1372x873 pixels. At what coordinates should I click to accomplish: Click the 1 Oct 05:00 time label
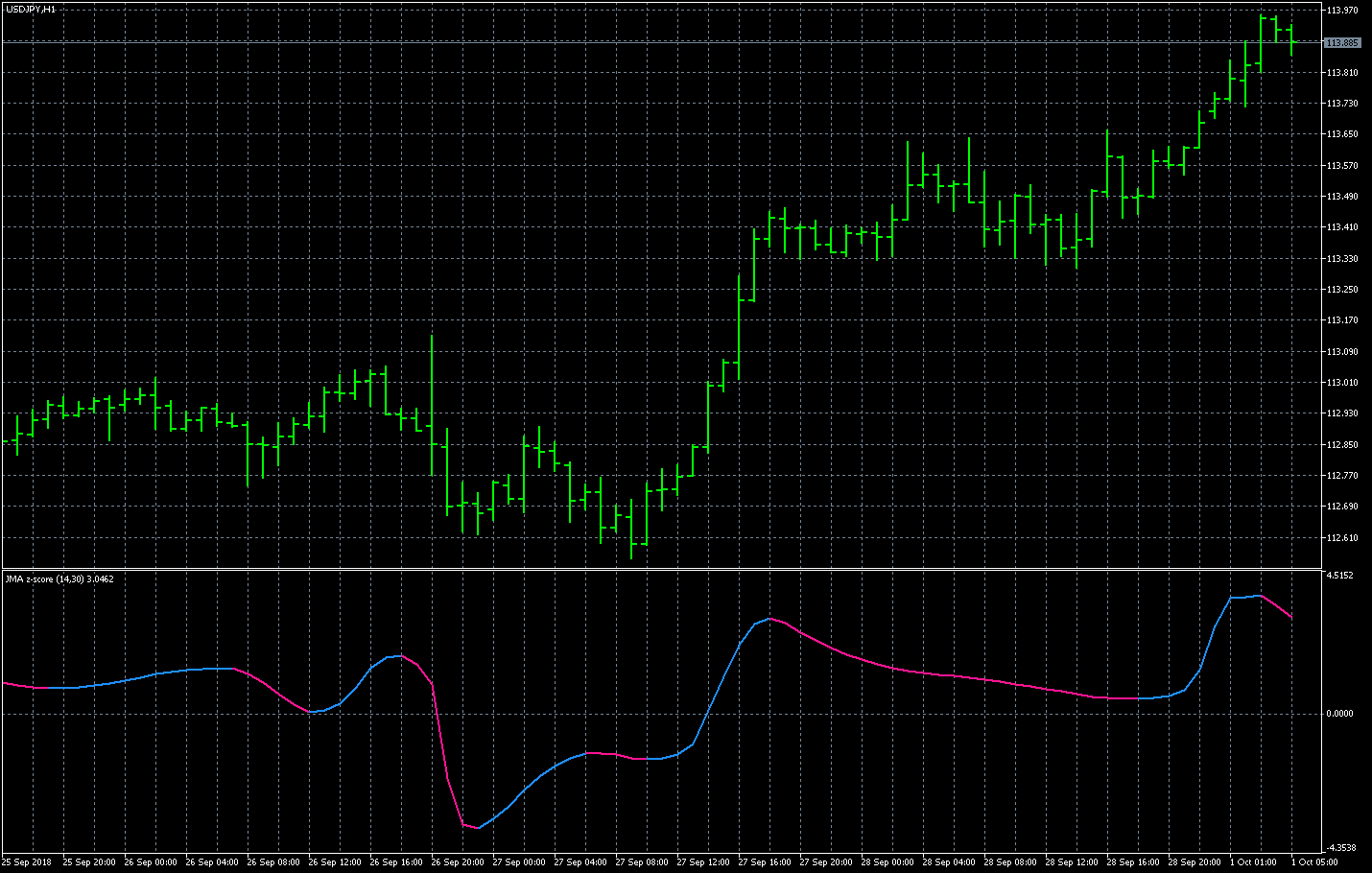1313,862
